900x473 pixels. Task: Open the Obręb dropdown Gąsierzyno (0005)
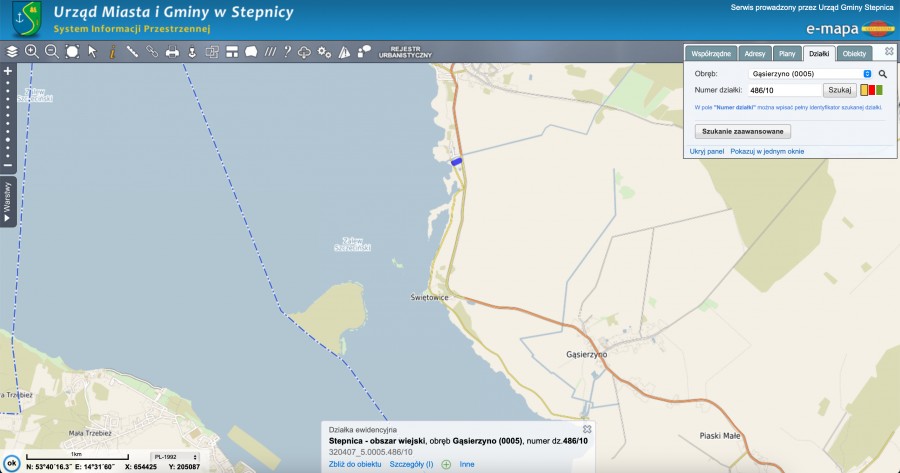pos(809,74)
